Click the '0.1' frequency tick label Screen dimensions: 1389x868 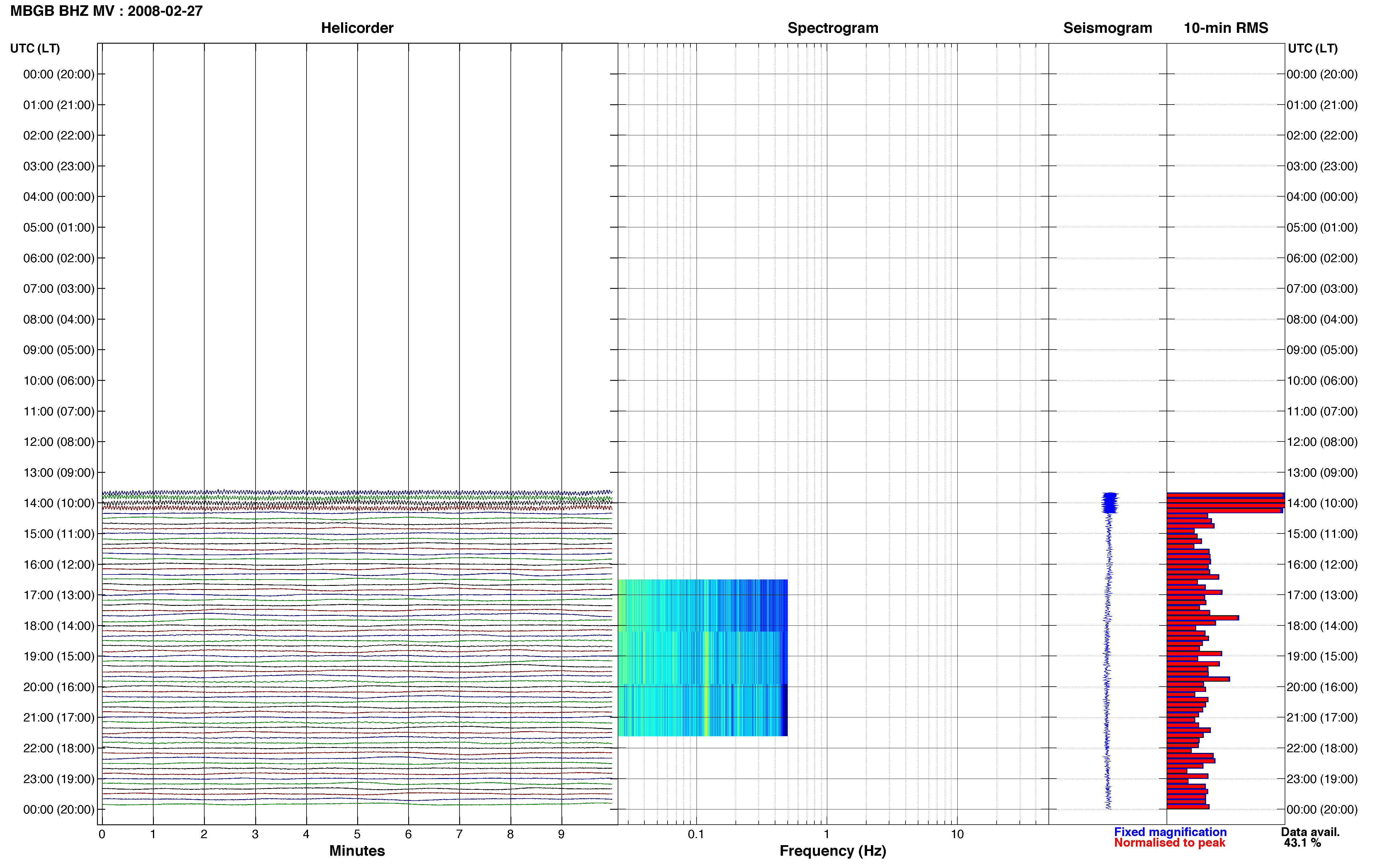696,834
